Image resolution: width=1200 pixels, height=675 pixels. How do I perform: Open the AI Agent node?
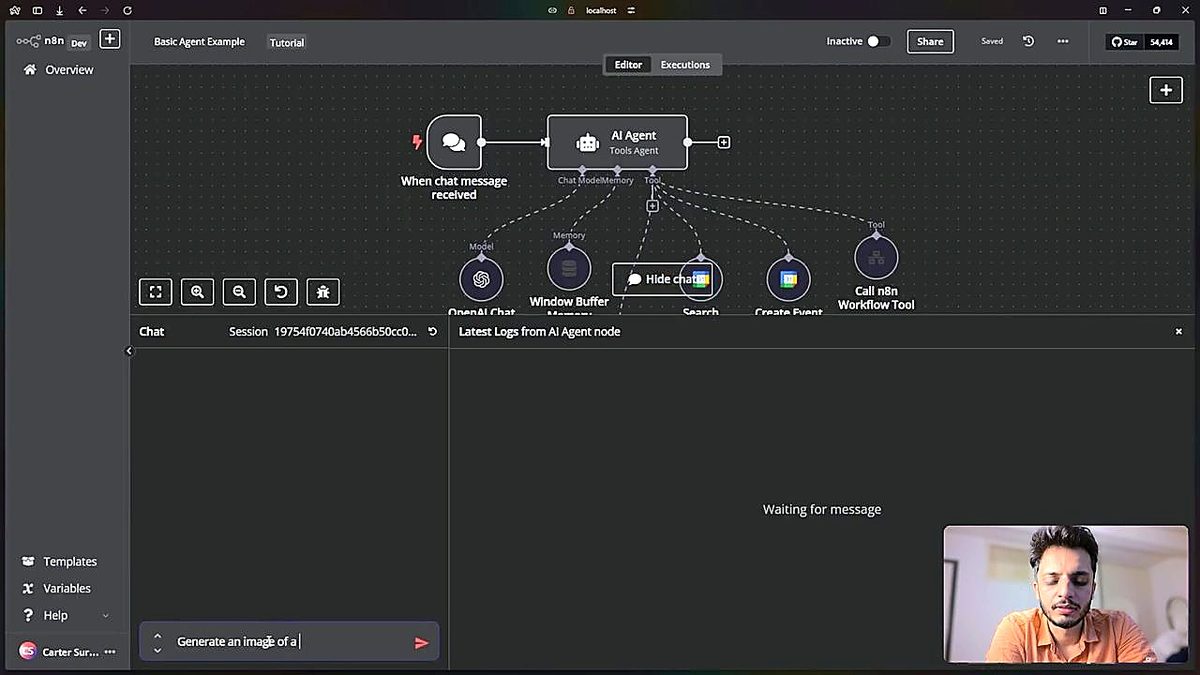617,142
